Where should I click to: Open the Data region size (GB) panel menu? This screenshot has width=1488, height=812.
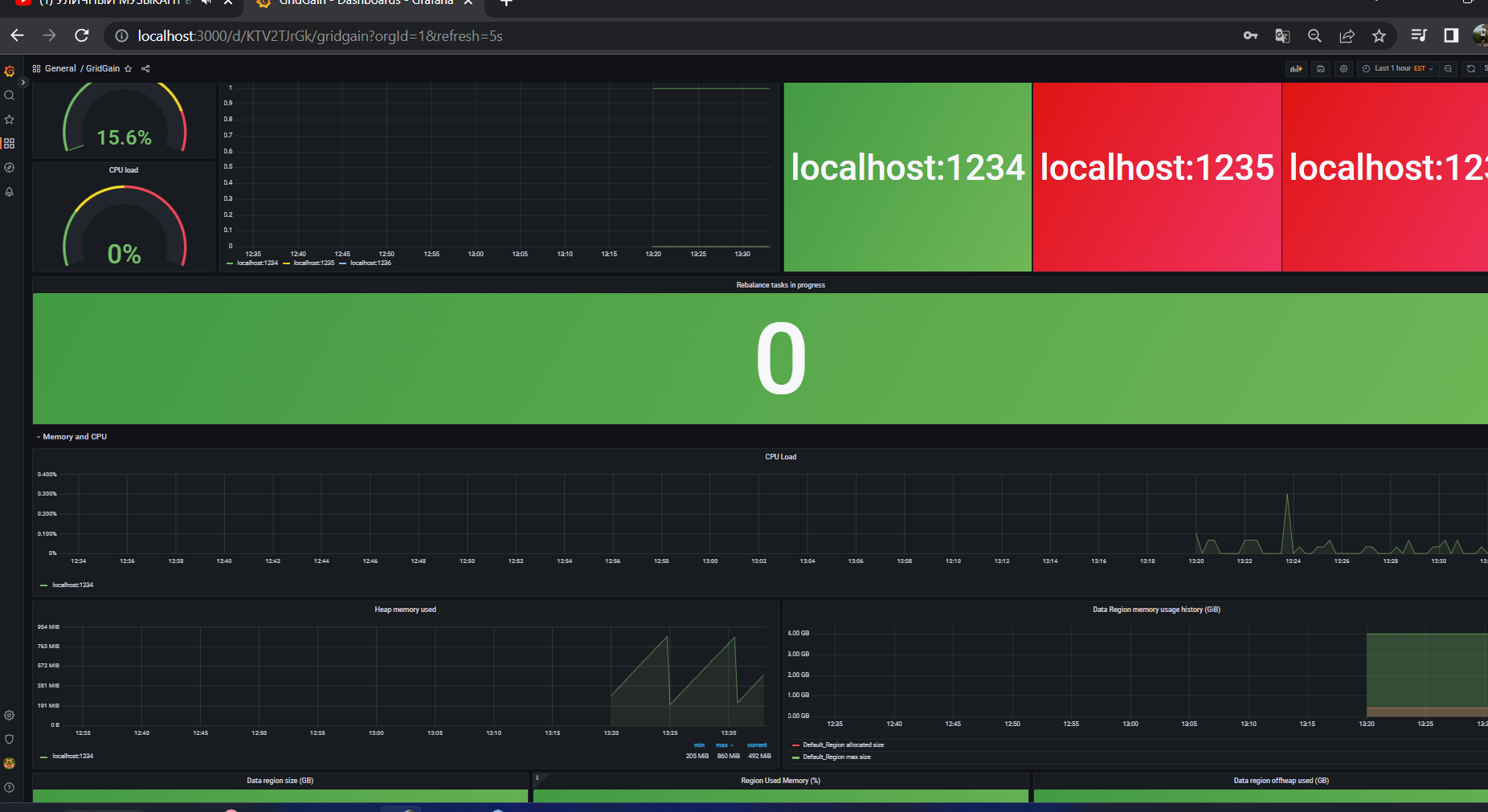280,781
